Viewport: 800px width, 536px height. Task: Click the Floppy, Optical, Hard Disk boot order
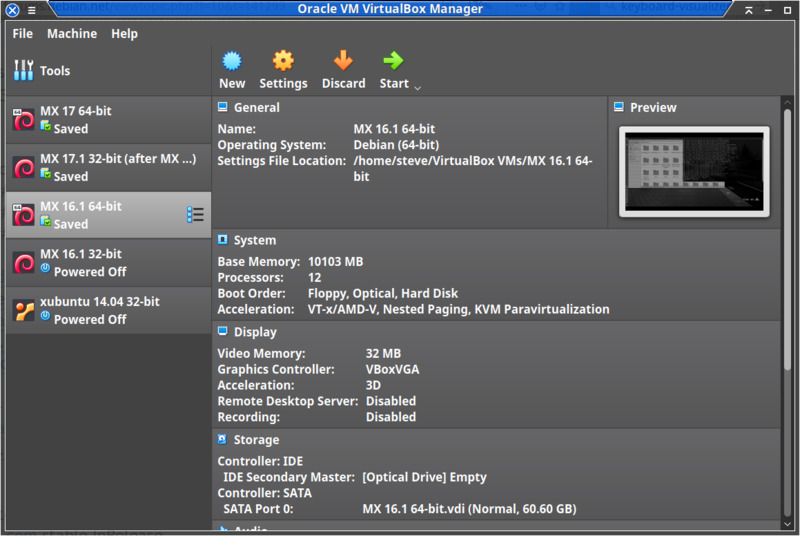pyautogui.click(x=383, y=293)
